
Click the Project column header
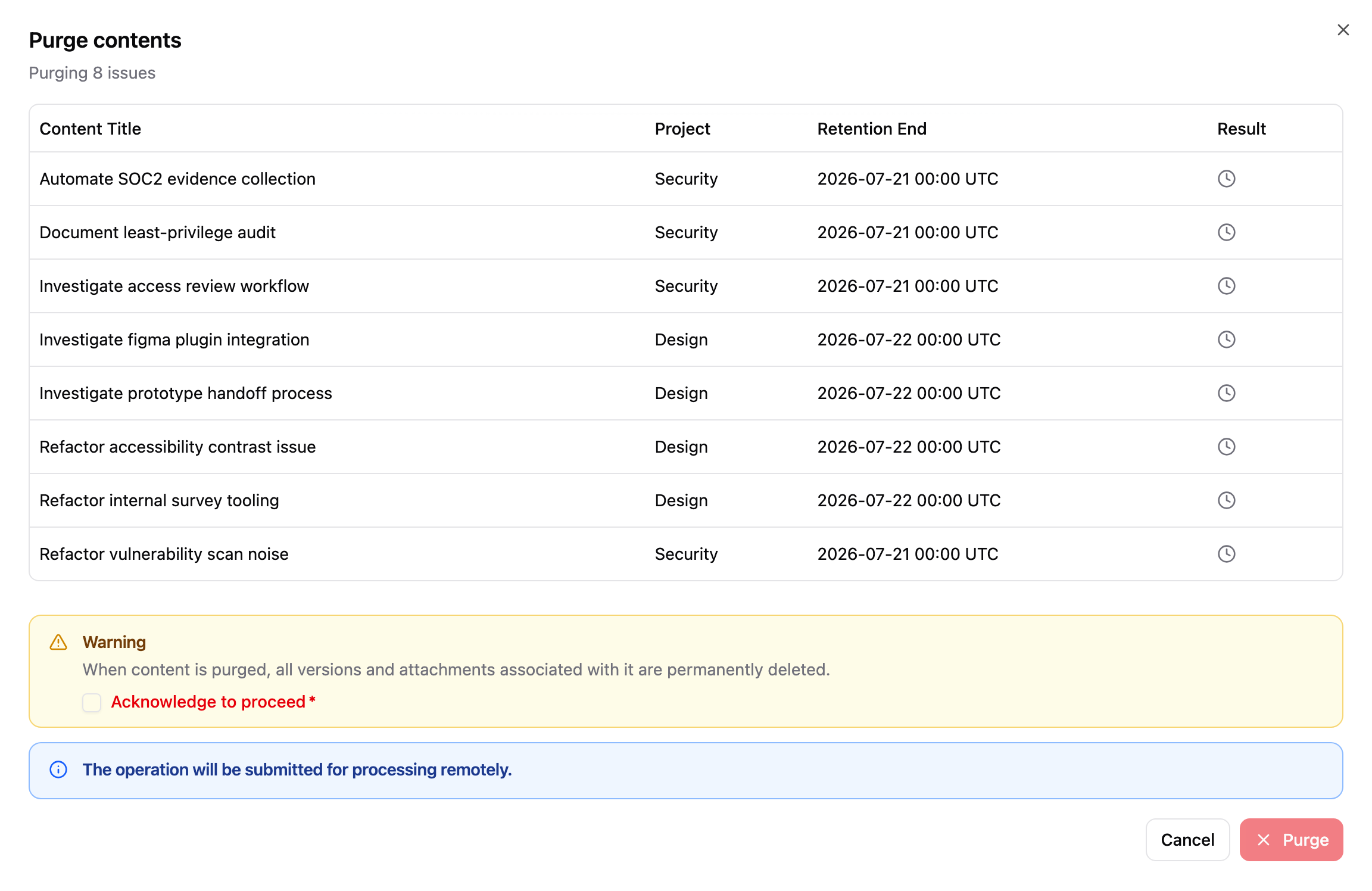(682, 129)
